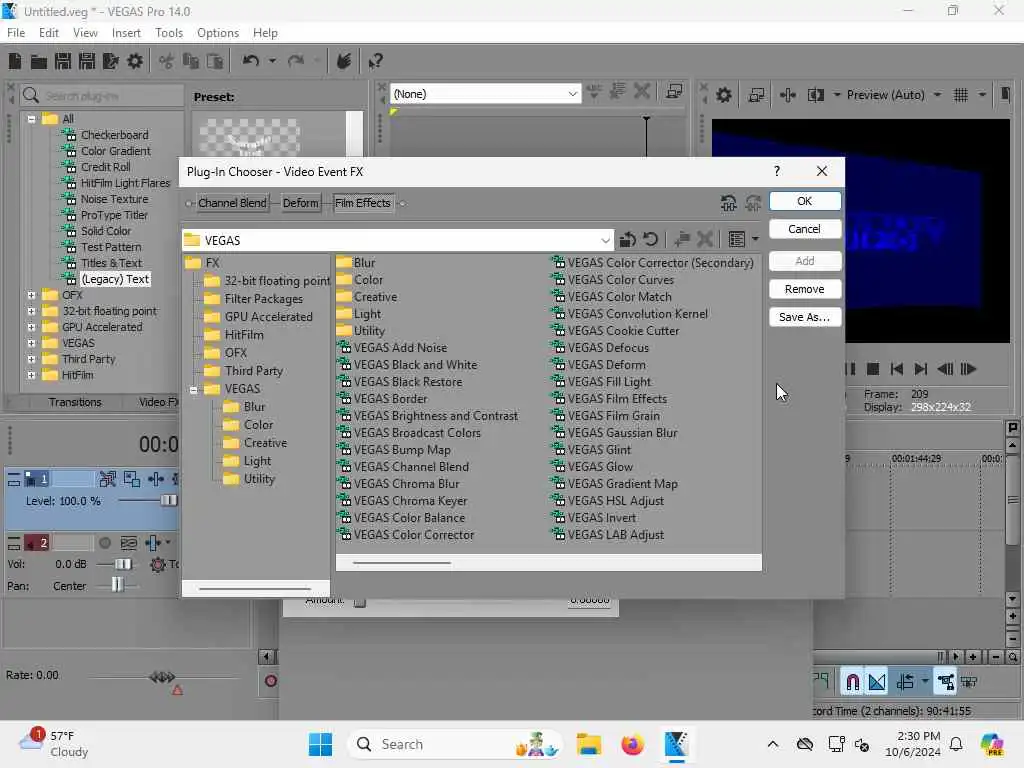This screenshot has width=1024, height=768.
Task: Select VEGAS Invert plug-in
Action: point(594,517)
